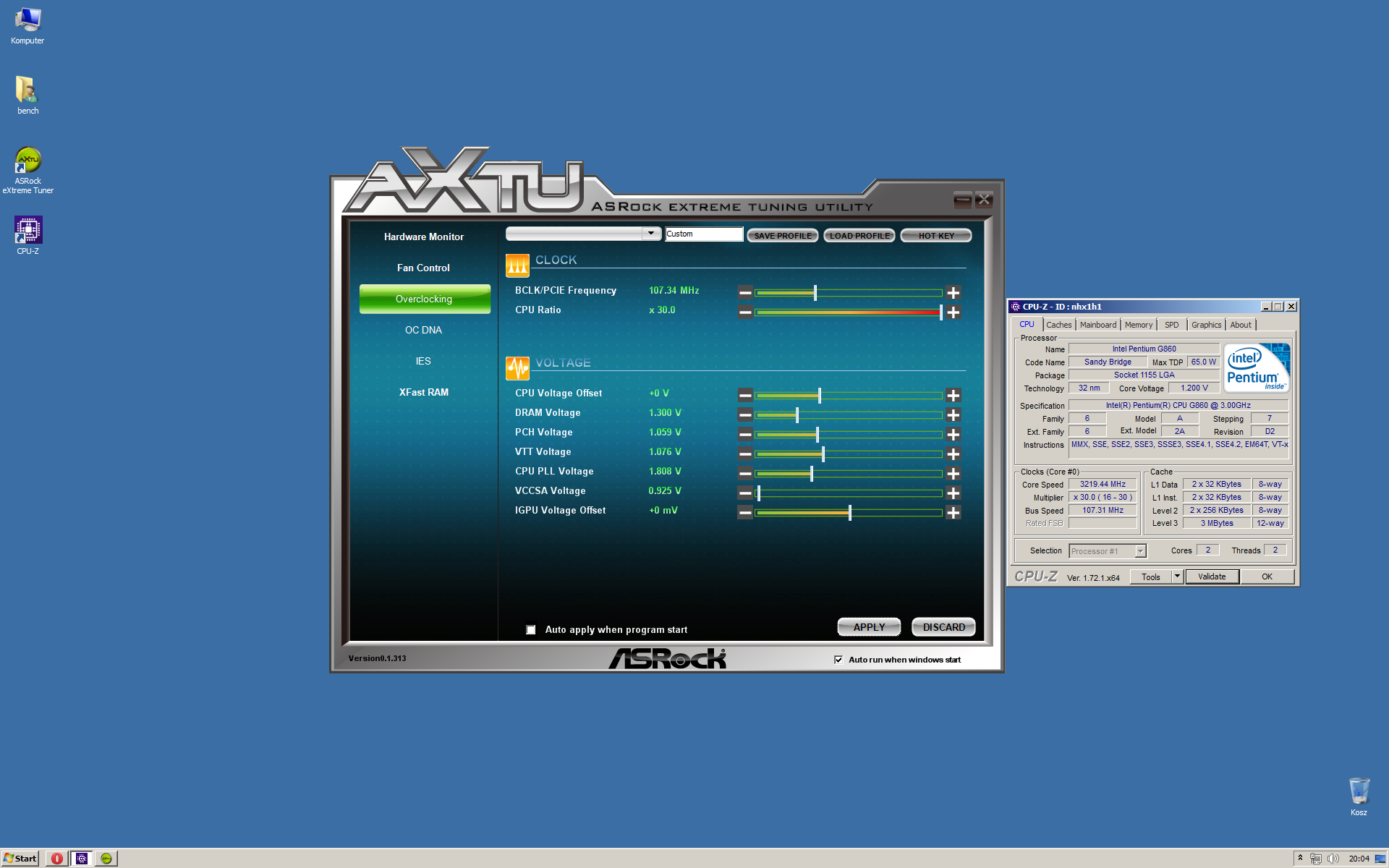Open the Komputer desktop icon
This screenshot has height=868, width=1389.
(x=27, y=26)
